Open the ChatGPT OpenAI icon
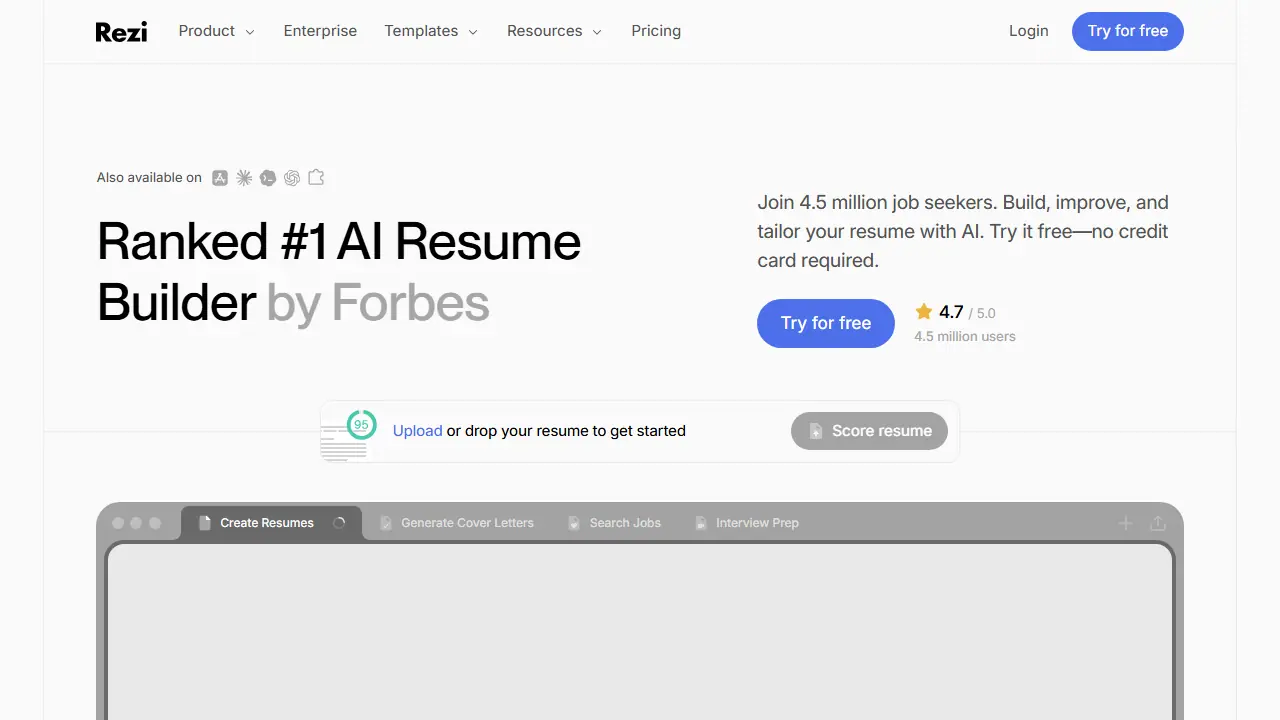1280x720 pixels. [292, 178]
